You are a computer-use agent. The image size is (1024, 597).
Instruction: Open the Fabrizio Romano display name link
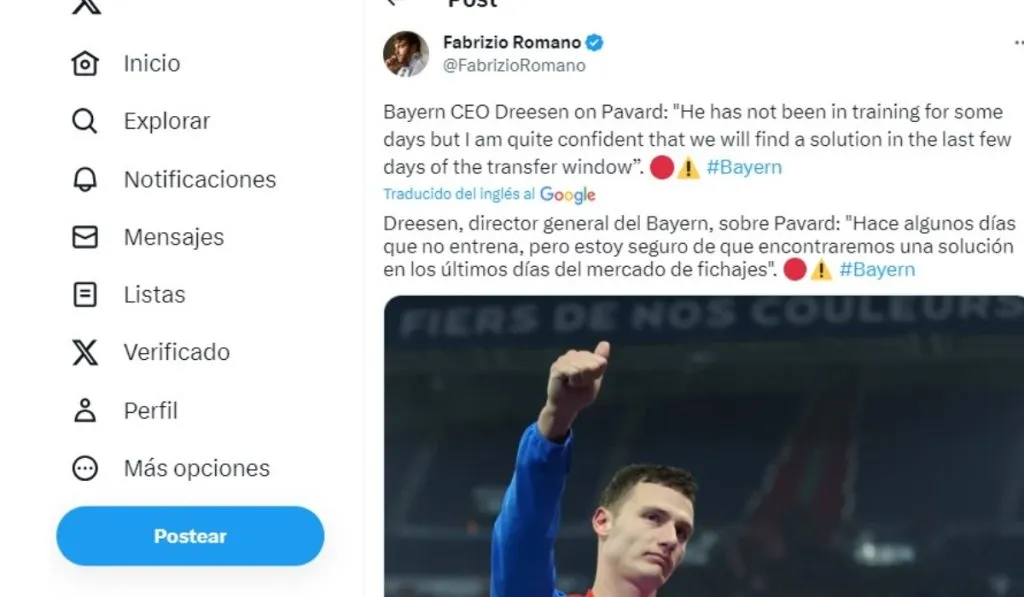(x=511, y=42)
